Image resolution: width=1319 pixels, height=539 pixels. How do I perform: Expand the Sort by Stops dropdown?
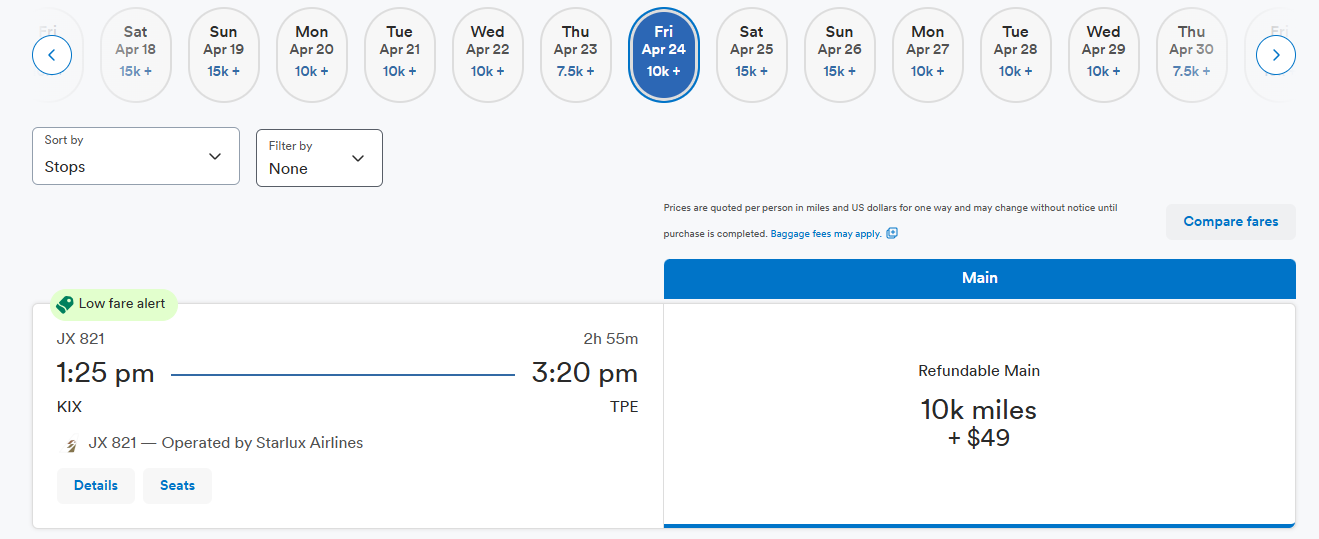[x=136, y=156]
